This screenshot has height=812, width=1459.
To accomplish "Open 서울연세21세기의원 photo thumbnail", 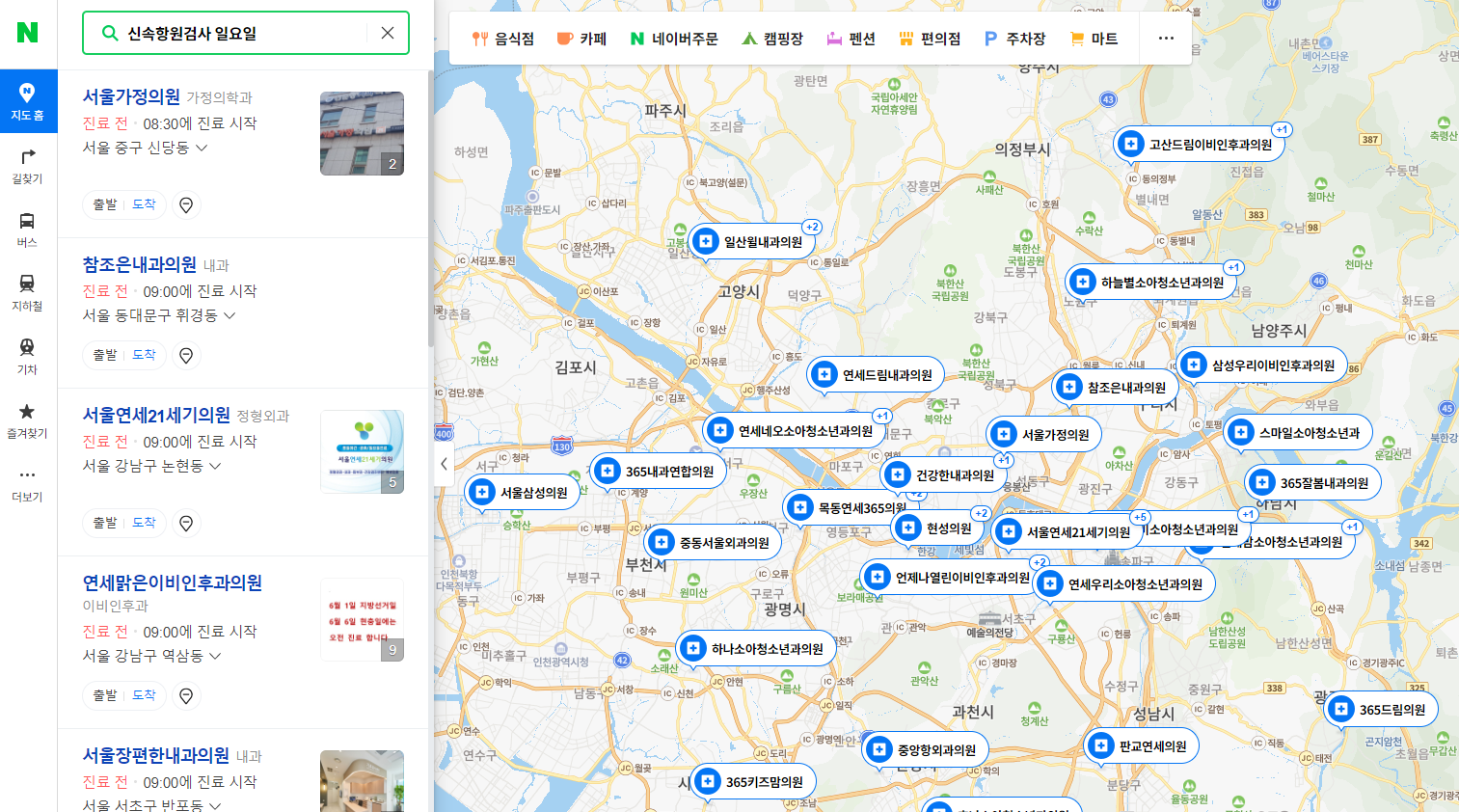I will point(362,451).
